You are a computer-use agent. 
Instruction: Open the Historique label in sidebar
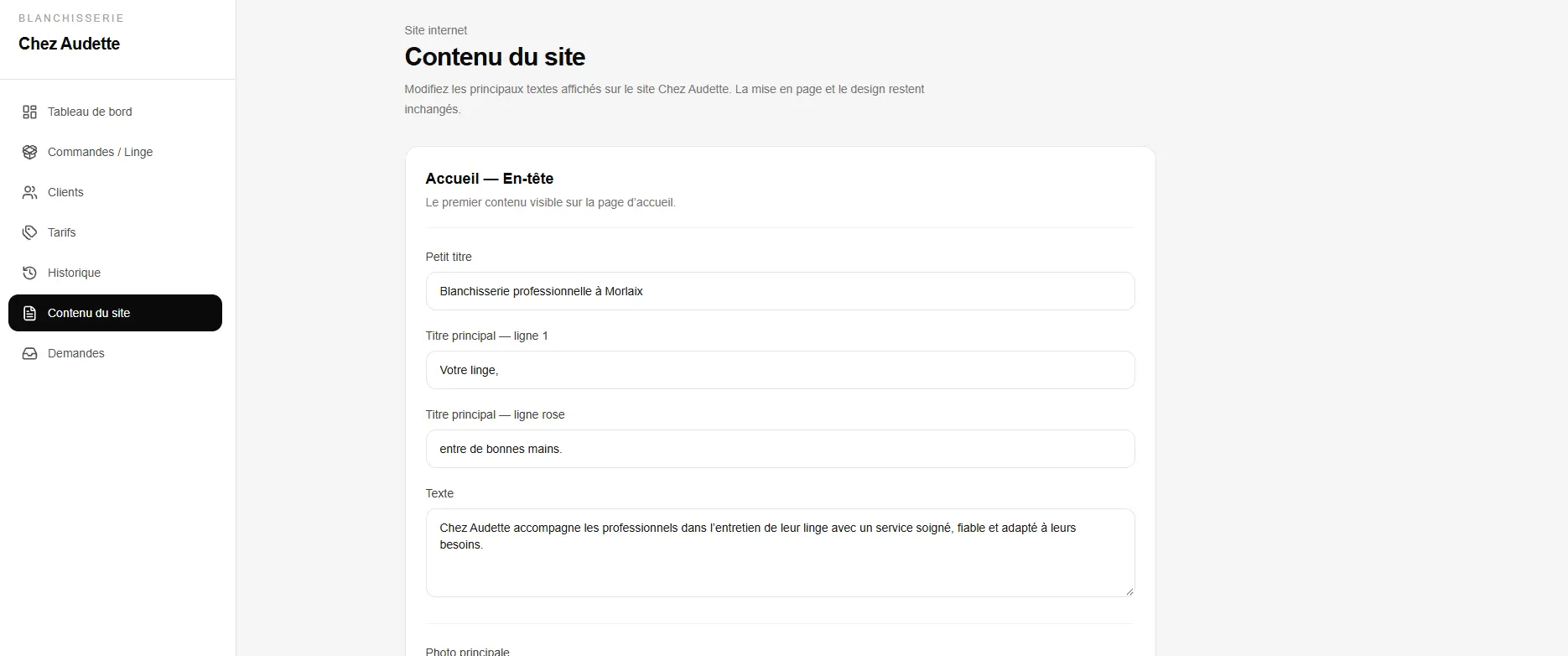pyautogui.click(x=74, y=273)
